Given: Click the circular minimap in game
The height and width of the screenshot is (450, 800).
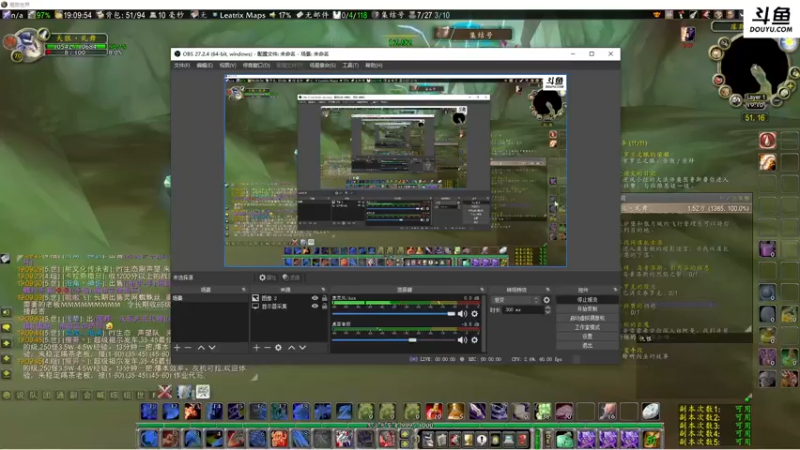Looking at the screenshot, I should (754, 66).
